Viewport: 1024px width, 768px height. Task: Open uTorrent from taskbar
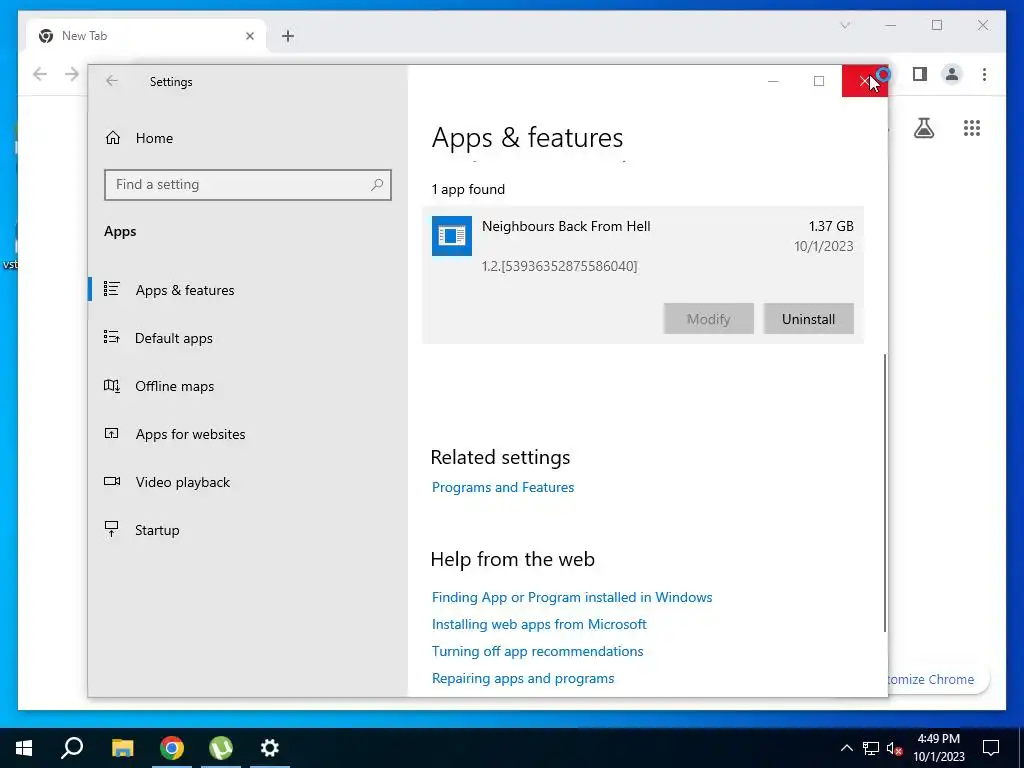(x=221, y=748)
